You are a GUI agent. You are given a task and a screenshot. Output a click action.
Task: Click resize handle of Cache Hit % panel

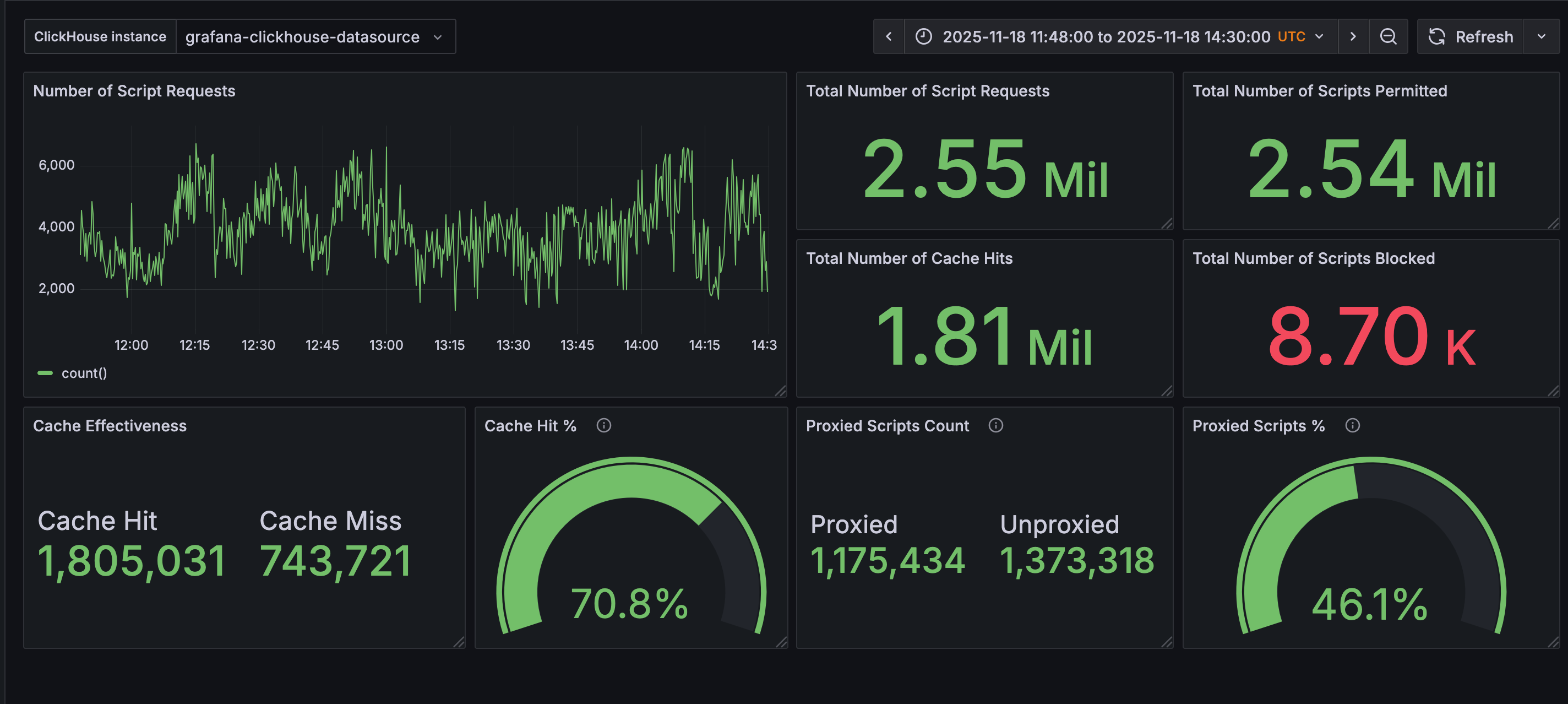782,642
